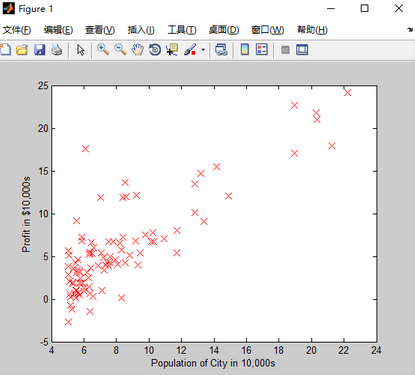Show plot tools and dock figure
The width and height of the screenshot is (415, 375).
(x=302, y=50)
